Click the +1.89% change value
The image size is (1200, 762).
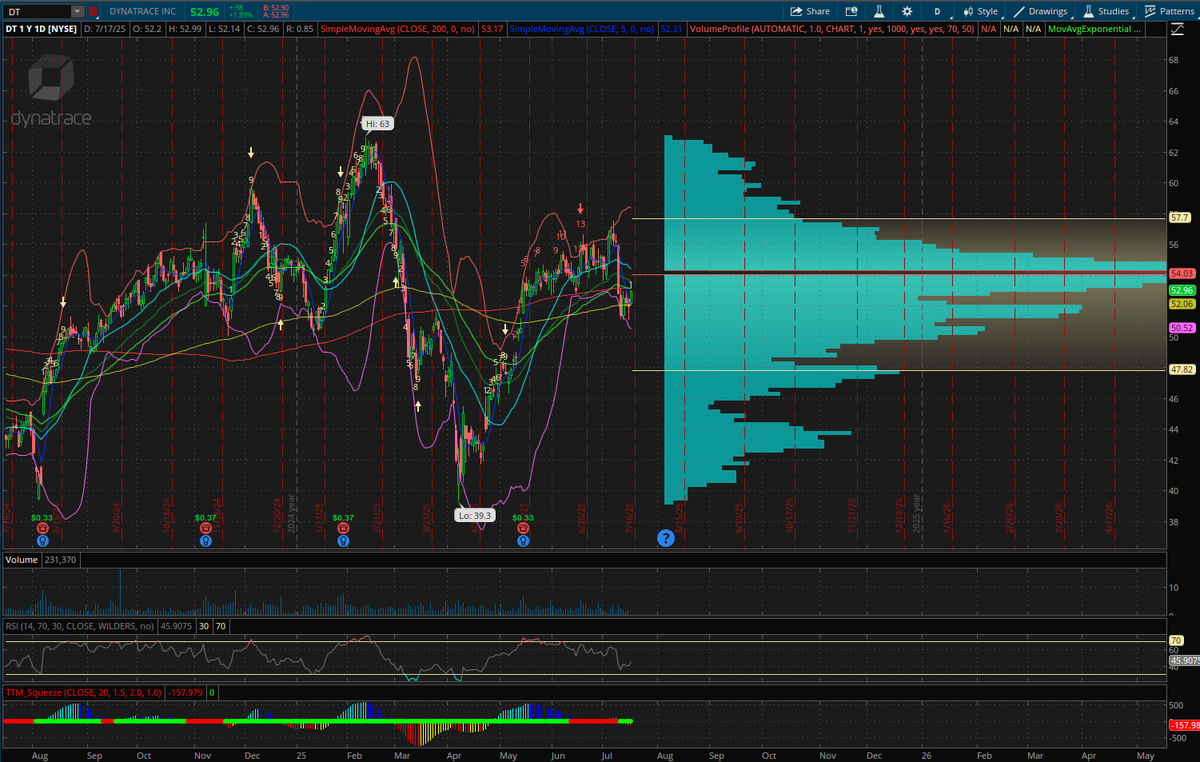click(x=239, y=14)
